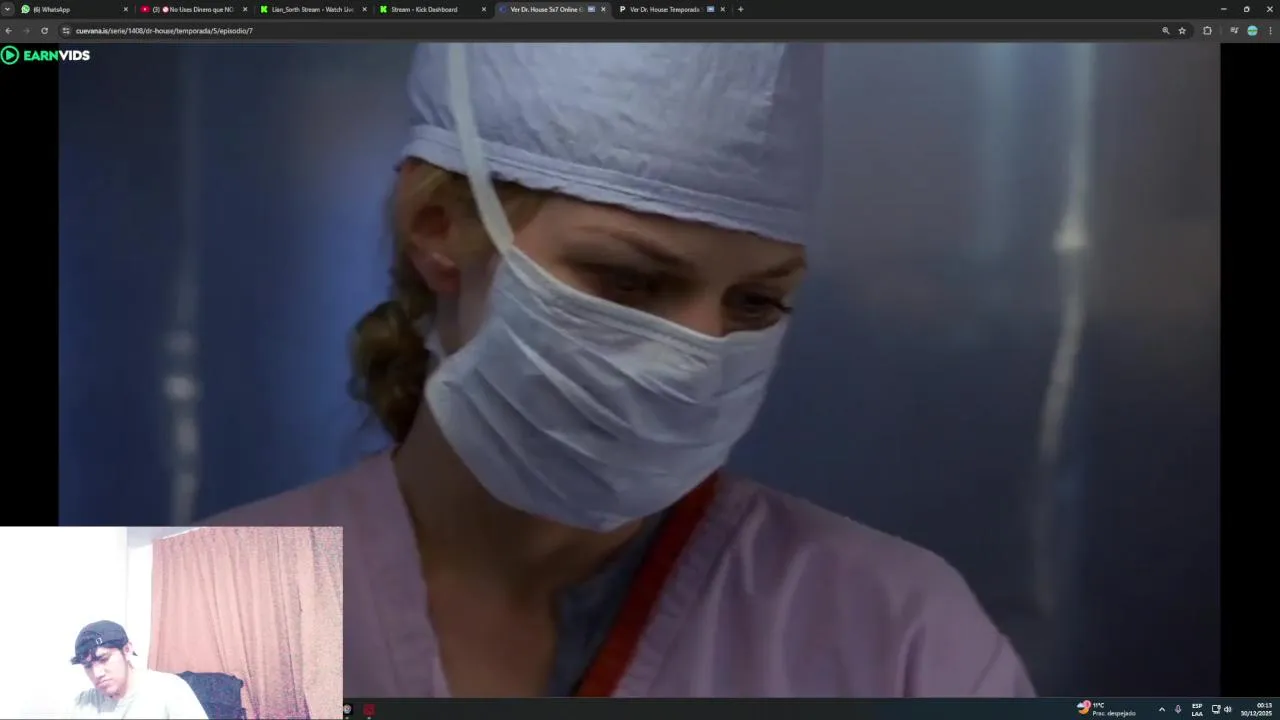Screen dimensions: 1280x720
Task: Open a new browser tab
Action: [x=740, y=9]
